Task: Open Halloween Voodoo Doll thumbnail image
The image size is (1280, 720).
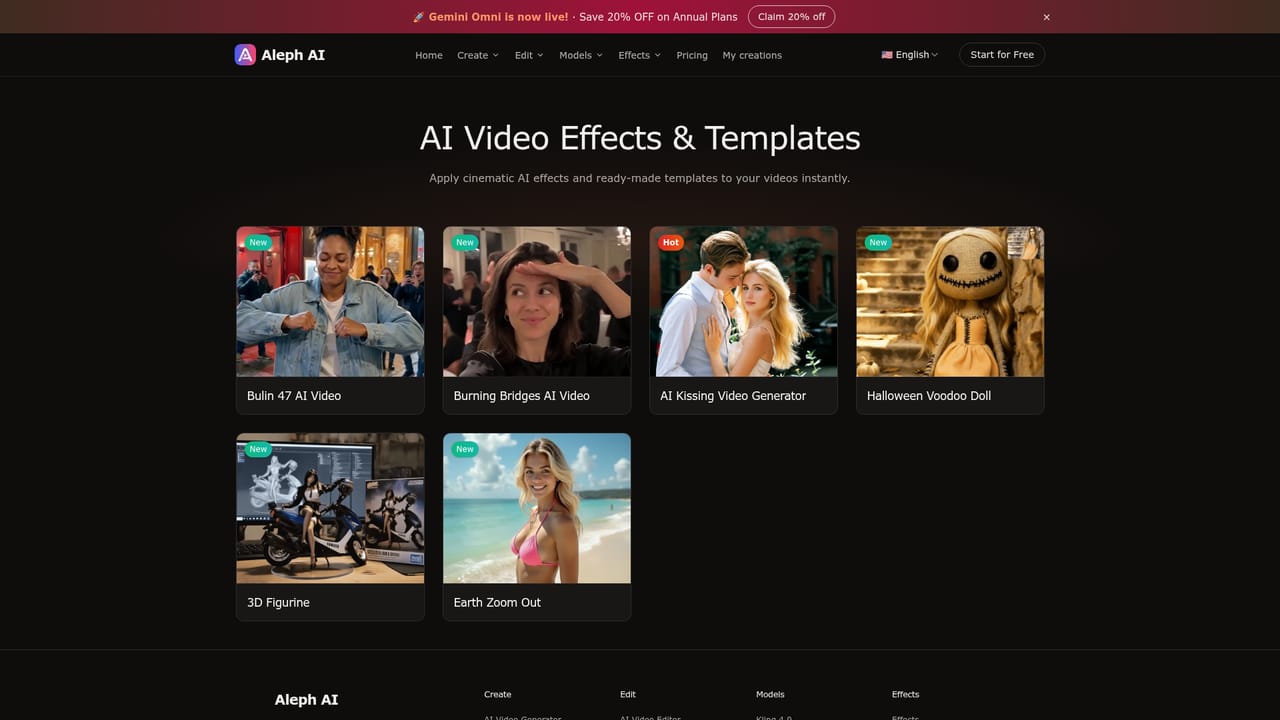Action: click(x=950, y=302)
